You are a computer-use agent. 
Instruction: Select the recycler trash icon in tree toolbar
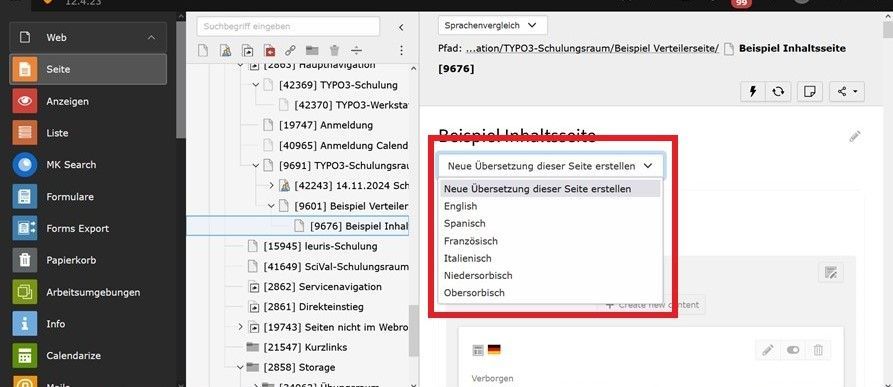[x=334, y=51]
